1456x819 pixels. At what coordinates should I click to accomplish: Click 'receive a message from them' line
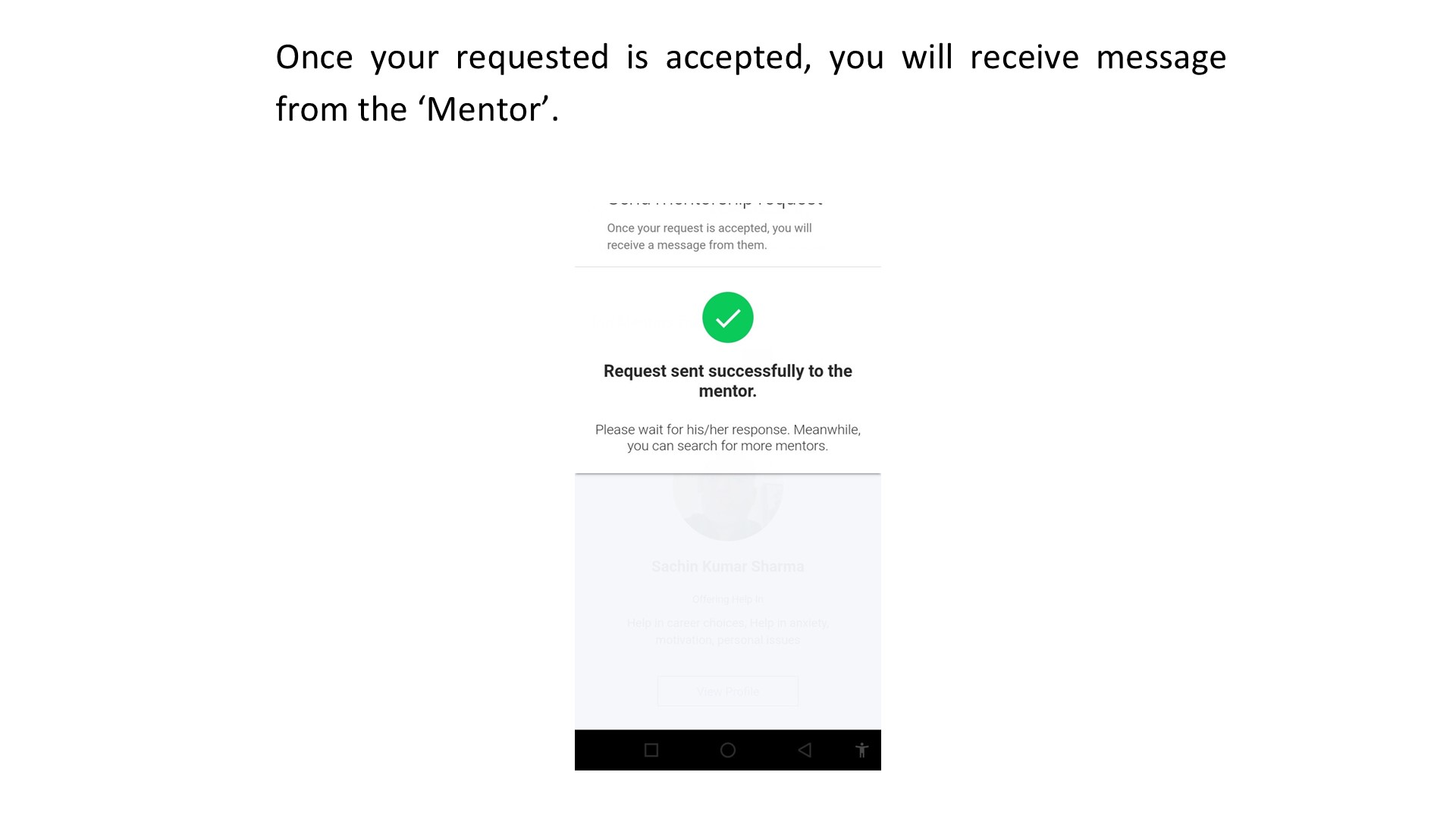click(687, 245)
